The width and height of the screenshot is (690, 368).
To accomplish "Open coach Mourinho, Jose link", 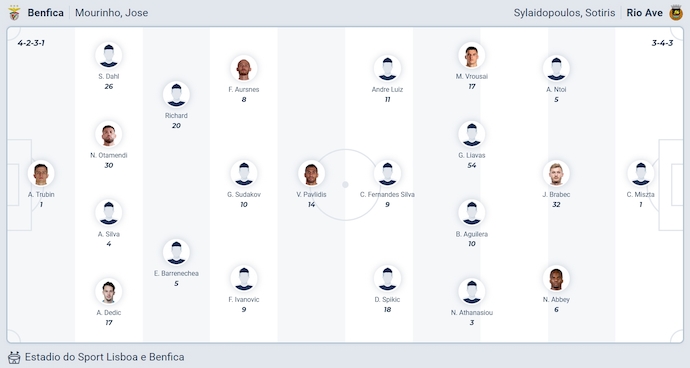I will (x=111, y=13).
